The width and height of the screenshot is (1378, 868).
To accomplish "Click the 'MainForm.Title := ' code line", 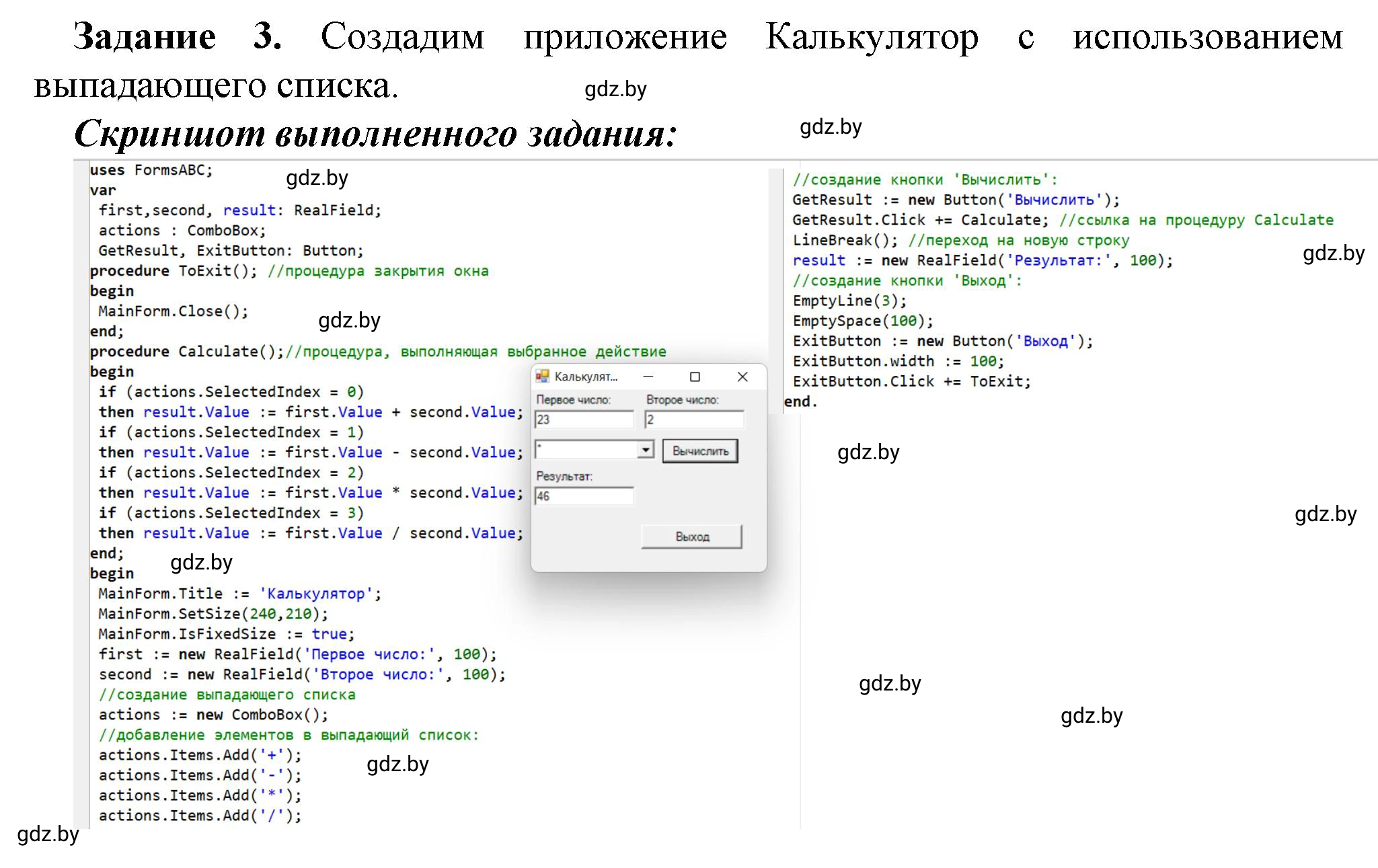I will 240,594.
